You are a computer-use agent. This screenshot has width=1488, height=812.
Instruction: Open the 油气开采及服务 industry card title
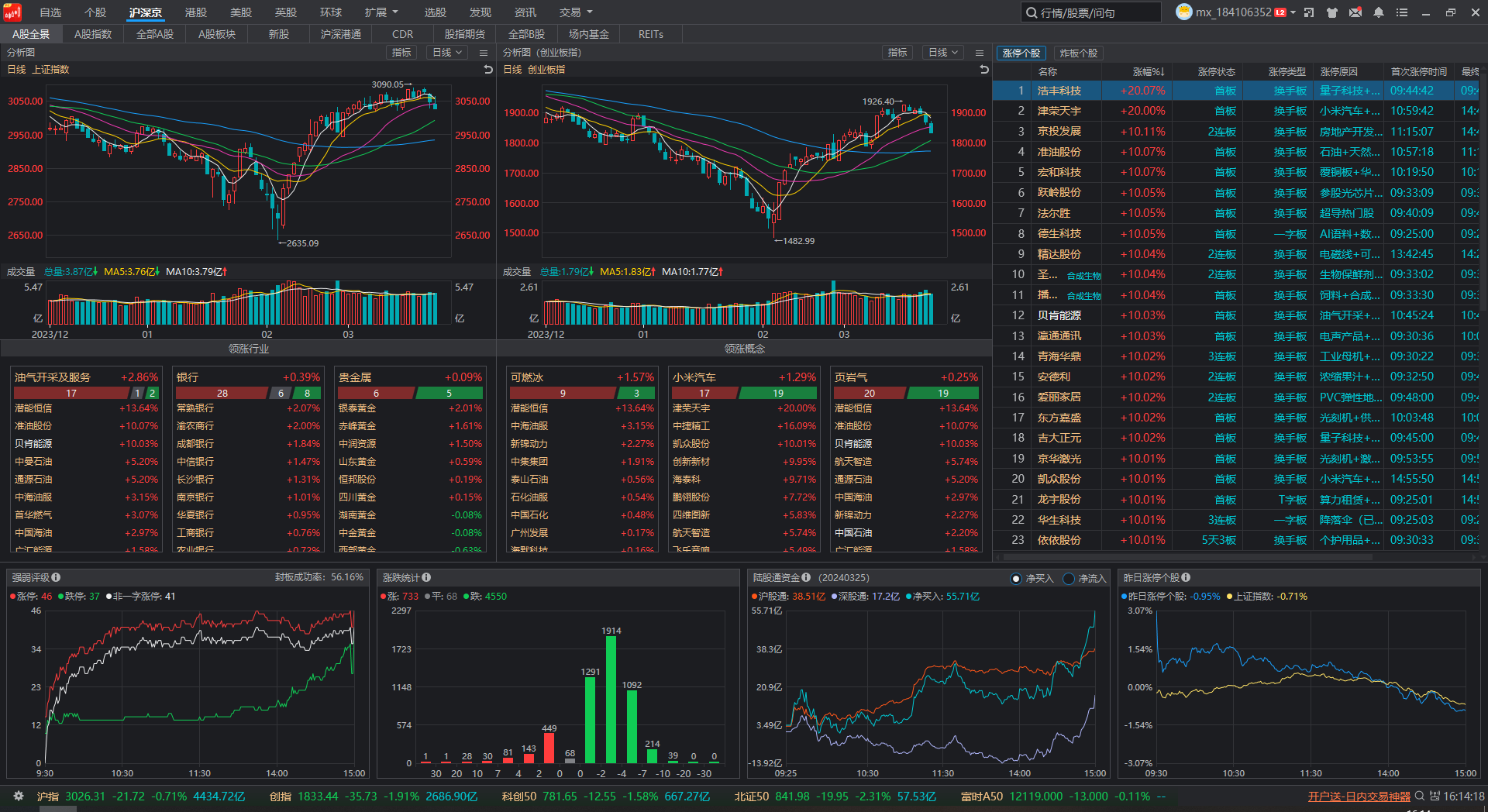(x=53, y=377)
